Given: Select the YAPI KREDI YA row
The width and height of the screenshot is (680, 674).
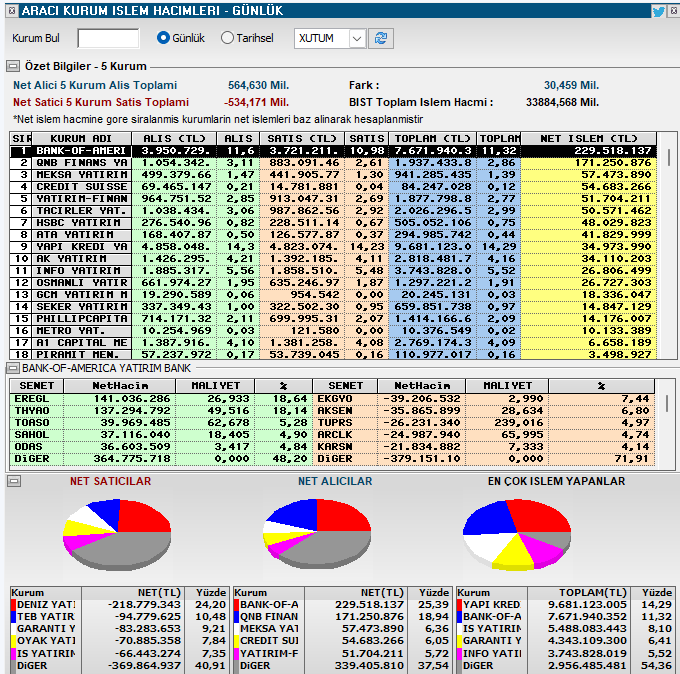Looking at the screenshot, I should click(333, 246).
